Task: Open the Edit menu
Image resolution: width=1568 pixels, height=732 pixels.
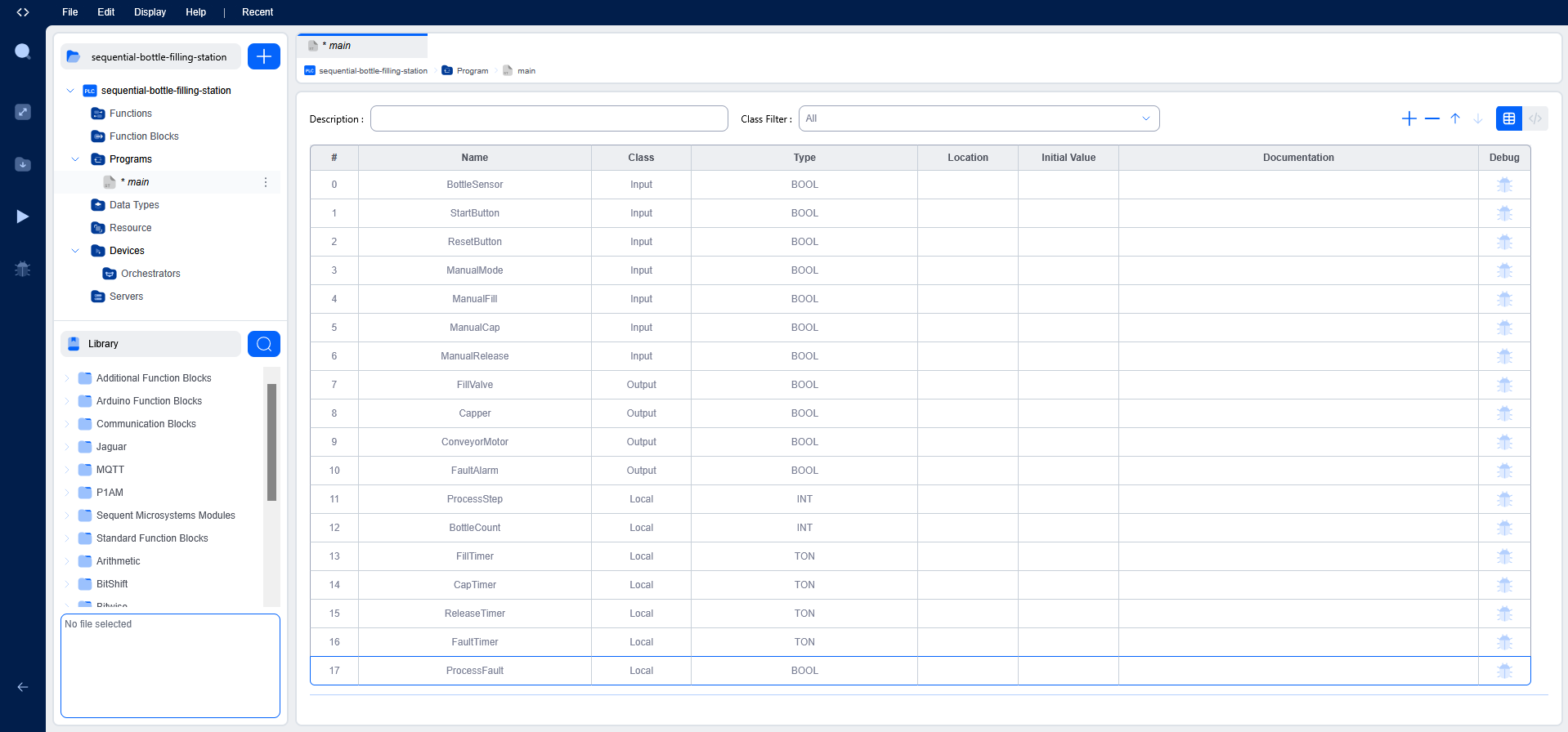Action: click(x=106, y=12)
